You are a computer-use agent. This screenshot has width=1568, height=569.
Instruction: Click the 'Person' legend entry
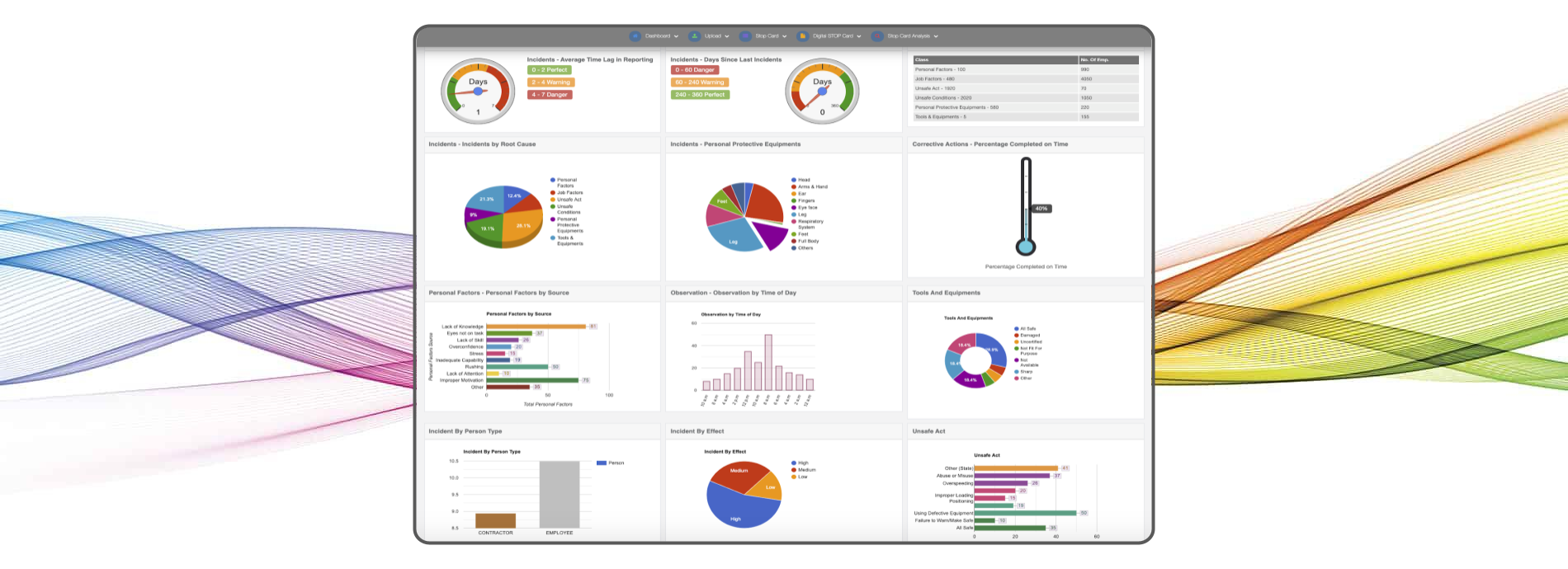click(611, 463)
